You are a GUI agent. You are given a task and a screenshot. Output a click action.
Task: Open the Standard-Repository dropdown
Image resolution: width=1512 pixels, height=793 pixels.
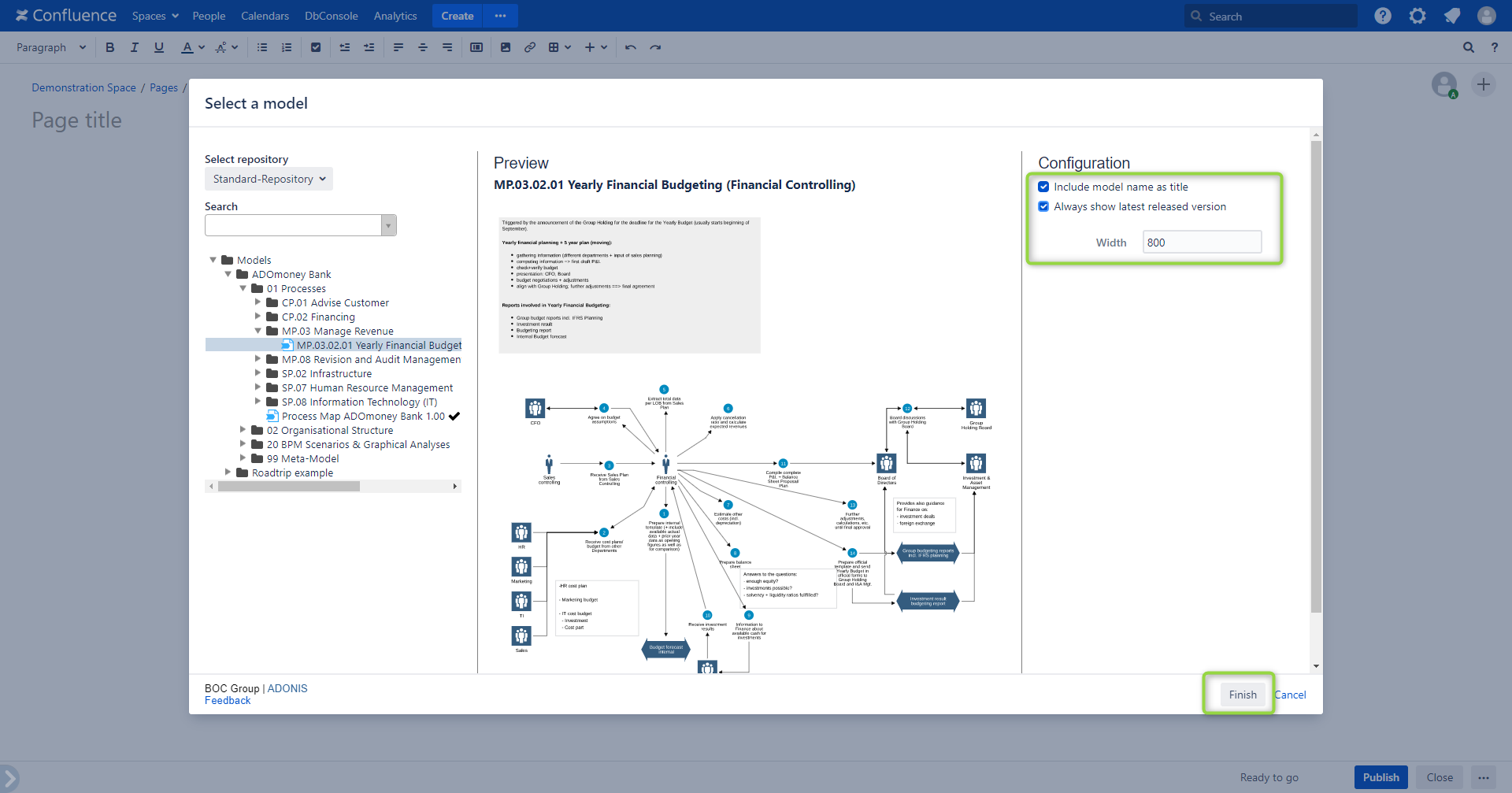(x=269, y=179)
